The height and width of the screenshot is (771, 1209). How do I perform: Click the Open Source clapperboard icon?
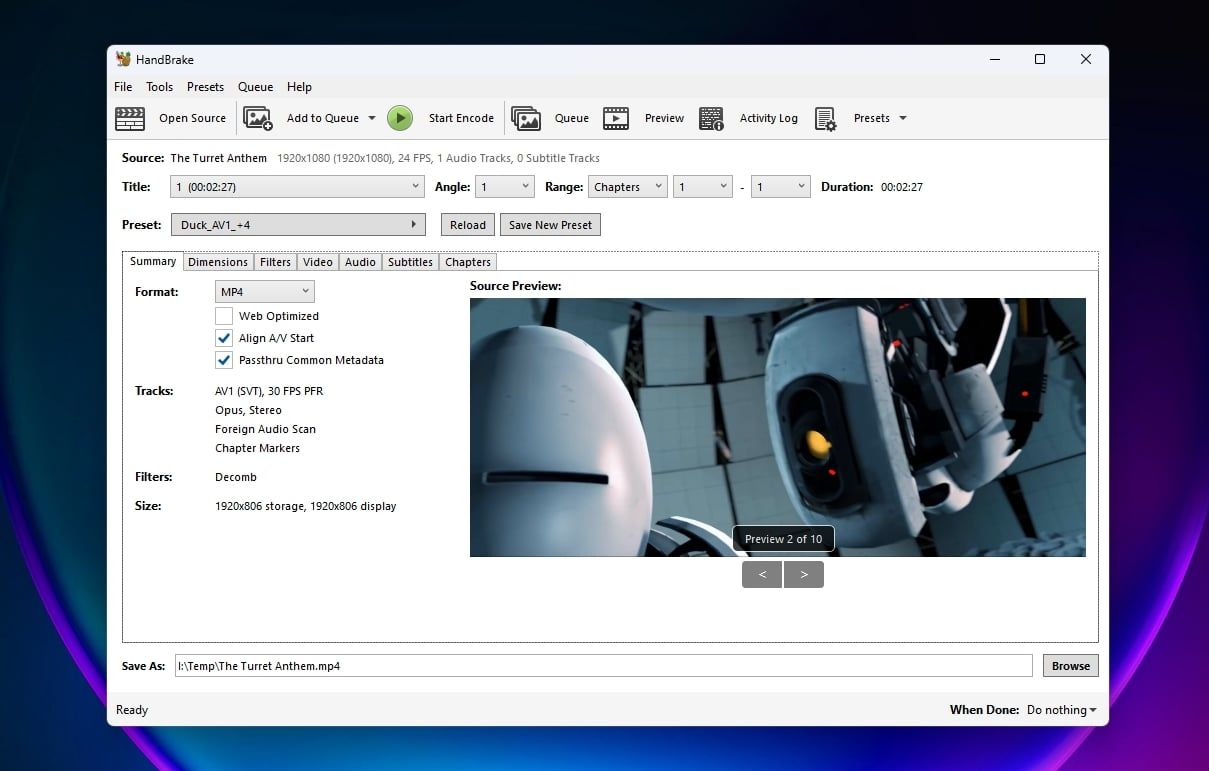[x=130, y=118]
